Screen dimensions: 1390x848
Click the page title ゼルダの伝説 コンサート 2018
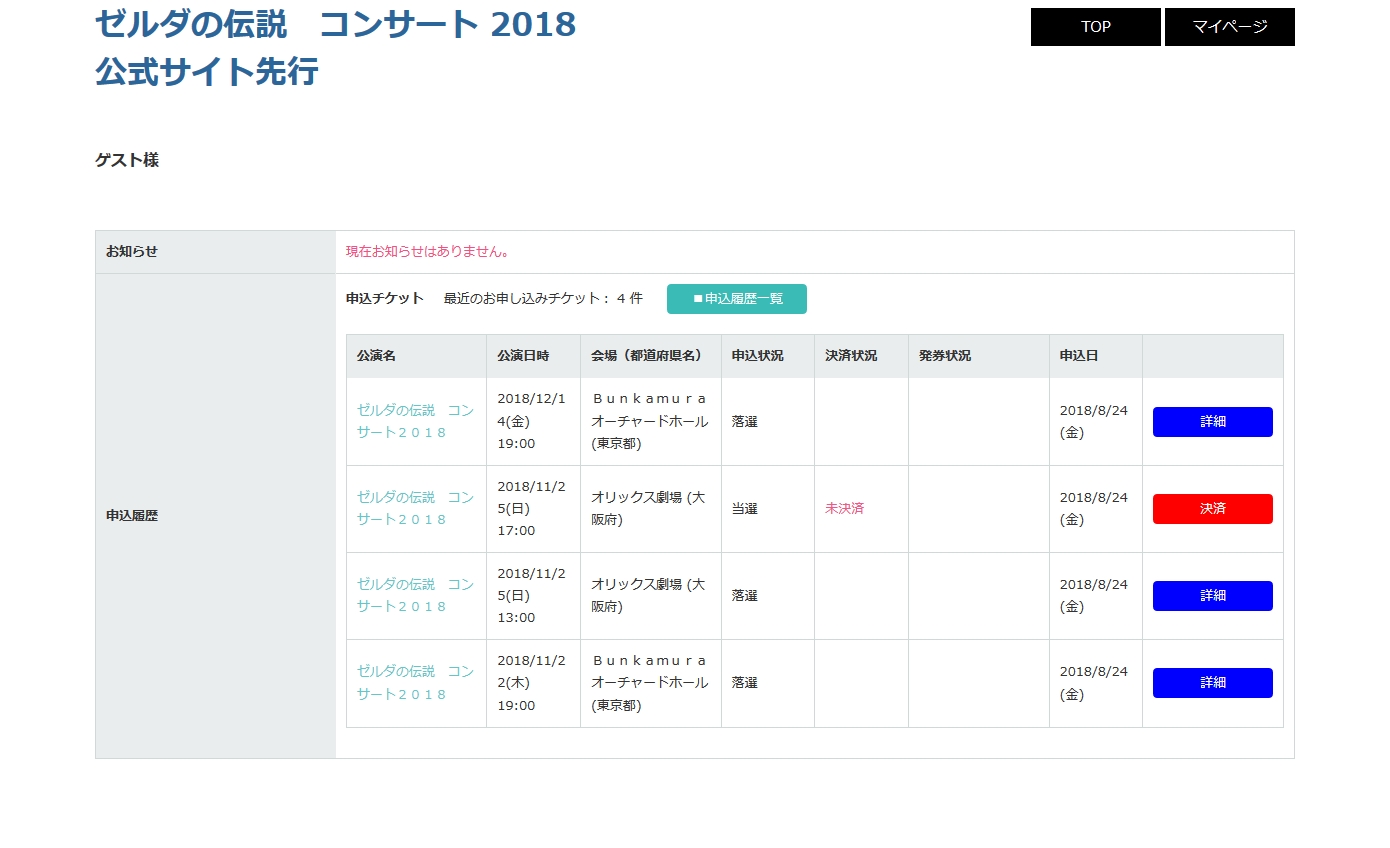coord(336,25)
